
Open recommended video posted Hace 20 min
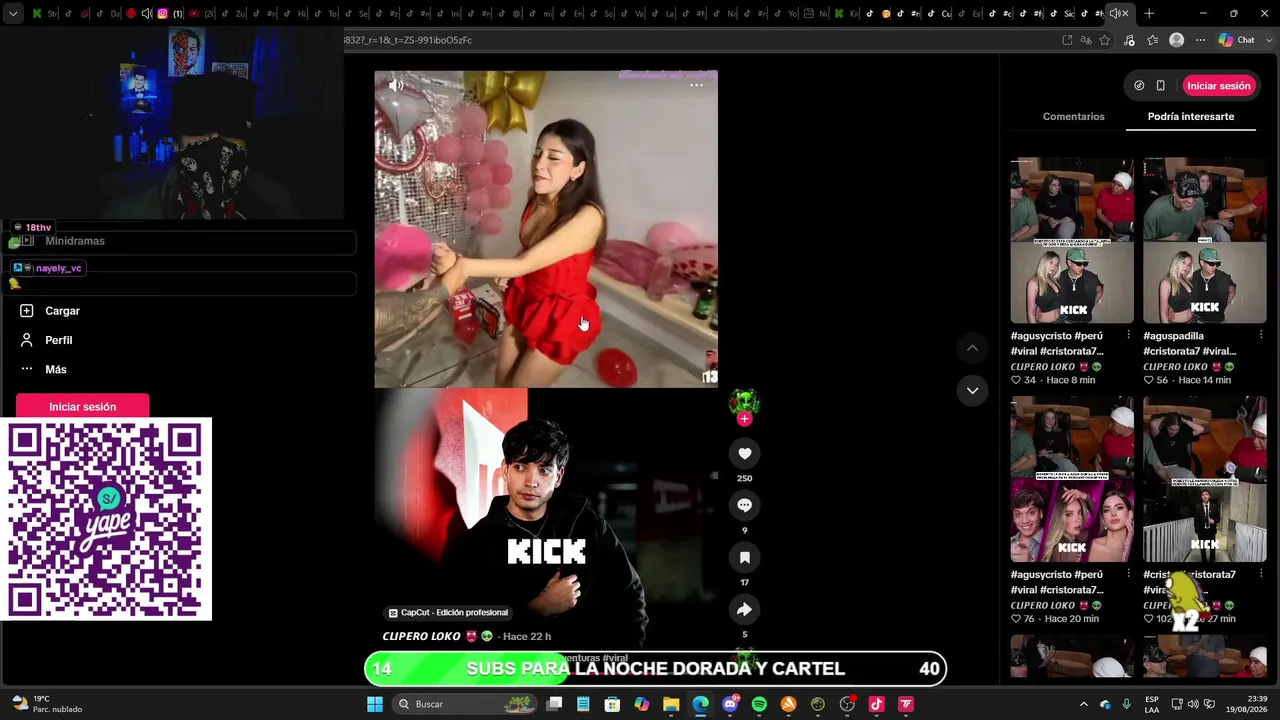[x=1072, y=479]
